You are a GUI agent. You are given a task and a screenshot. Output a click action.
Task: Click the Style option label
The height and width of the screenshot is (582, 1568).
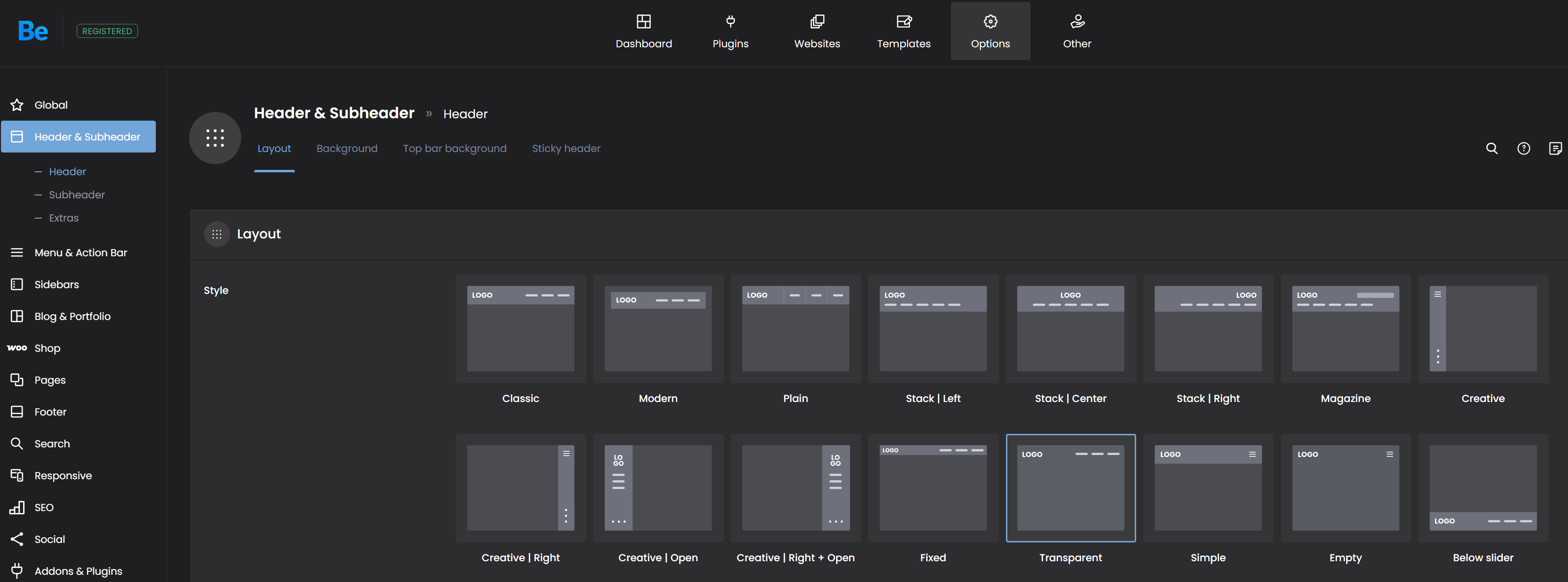pyautogui.click(x=216, y=291)
